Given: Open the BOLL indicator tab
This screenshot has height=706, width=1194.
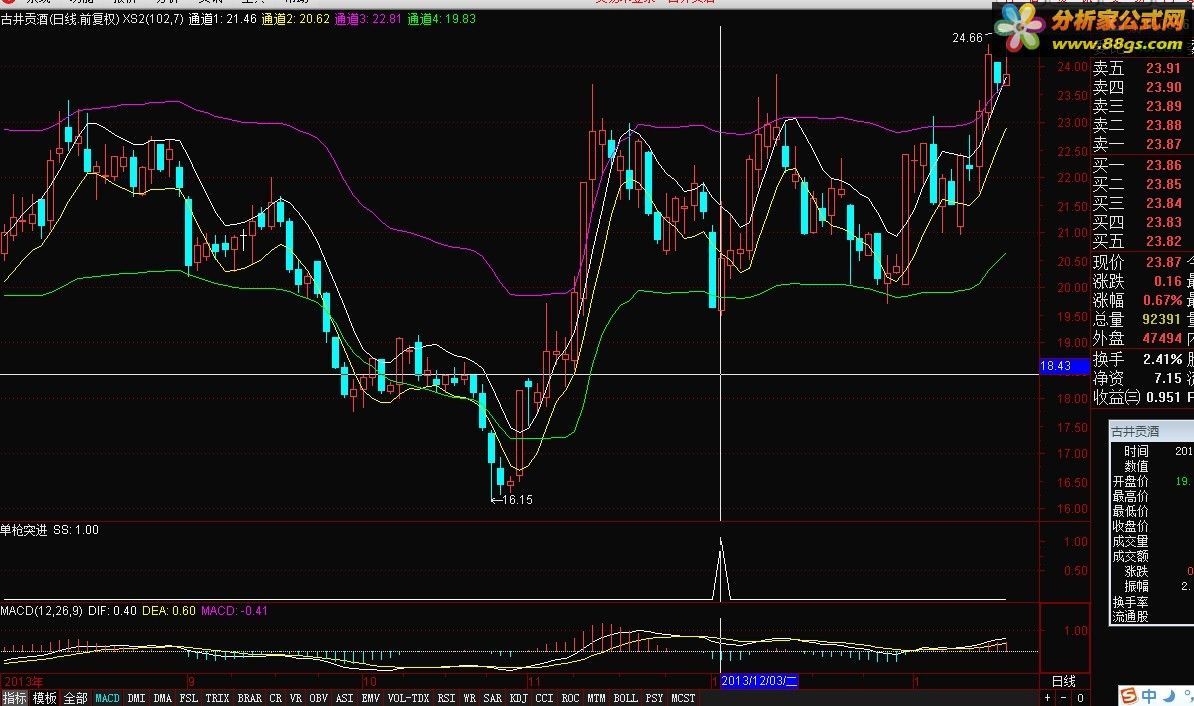Looking at the screenshot, I should (x=625, y=698).
